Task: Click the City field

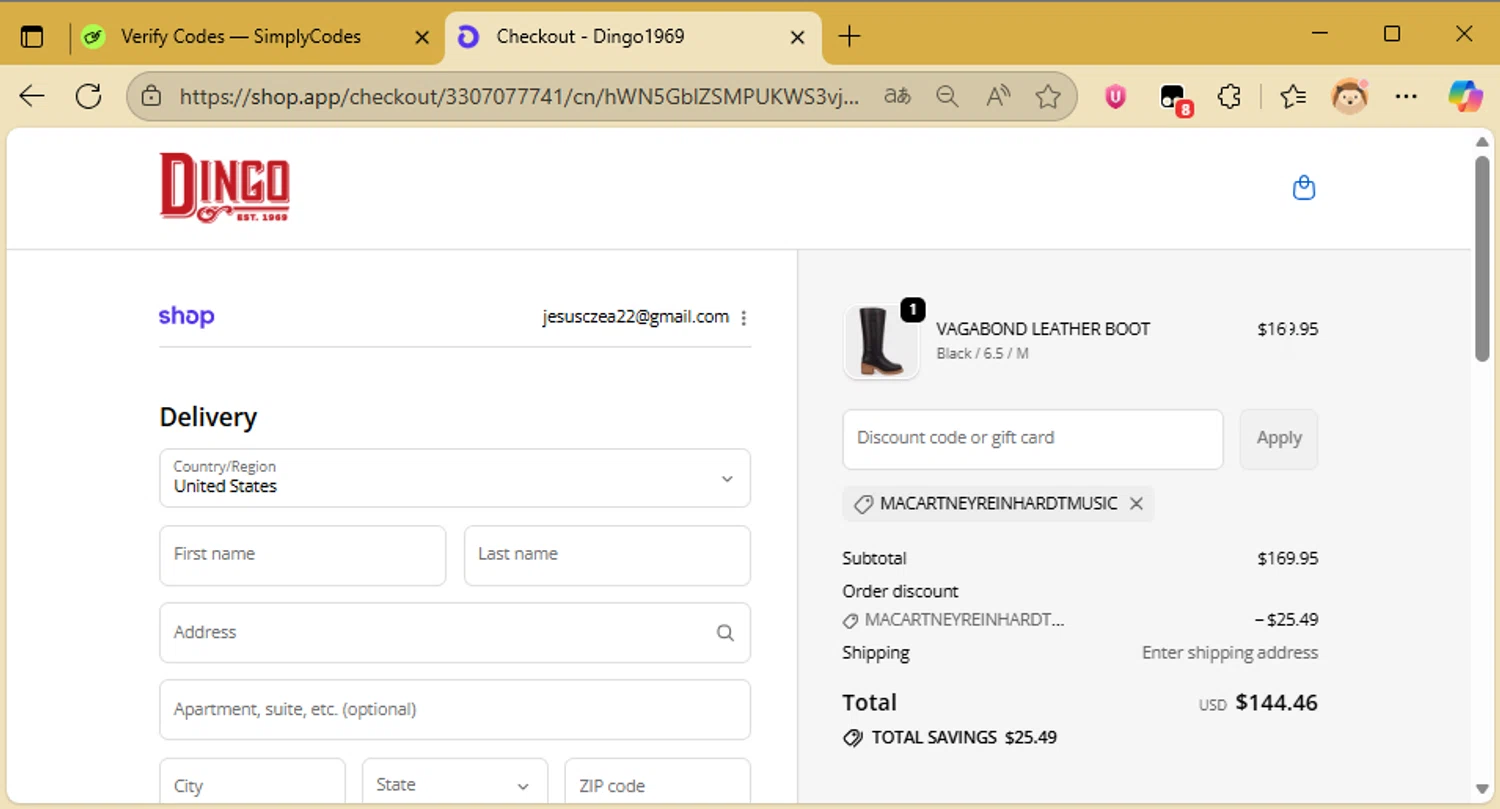Action: click(x=252, y=783)
